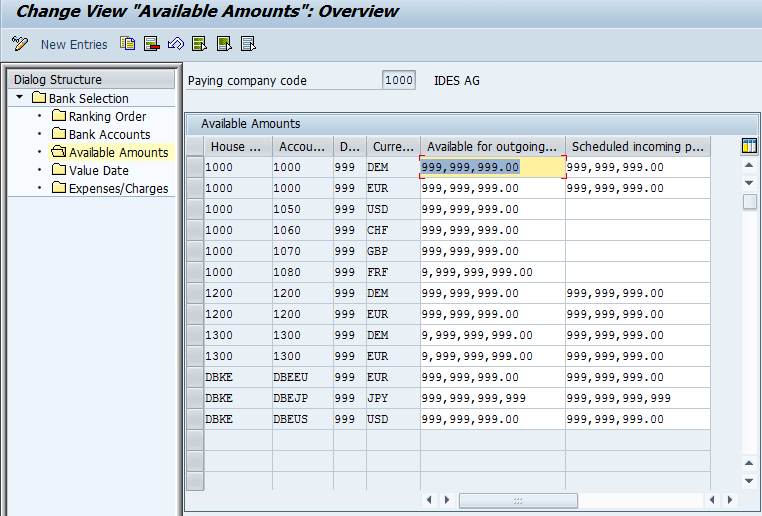Select the row selector for the 1050 USD row
Viewport: 762px width, 516px height.
click(x=195, y=209)
